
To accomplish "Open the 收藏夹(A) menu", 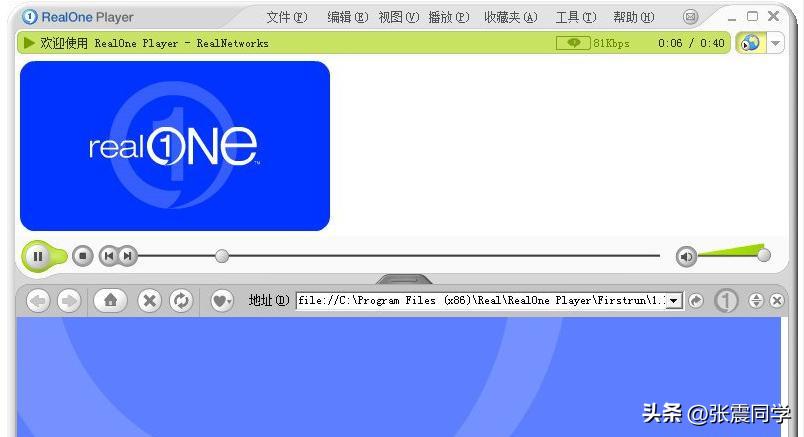I will point(511,17).
